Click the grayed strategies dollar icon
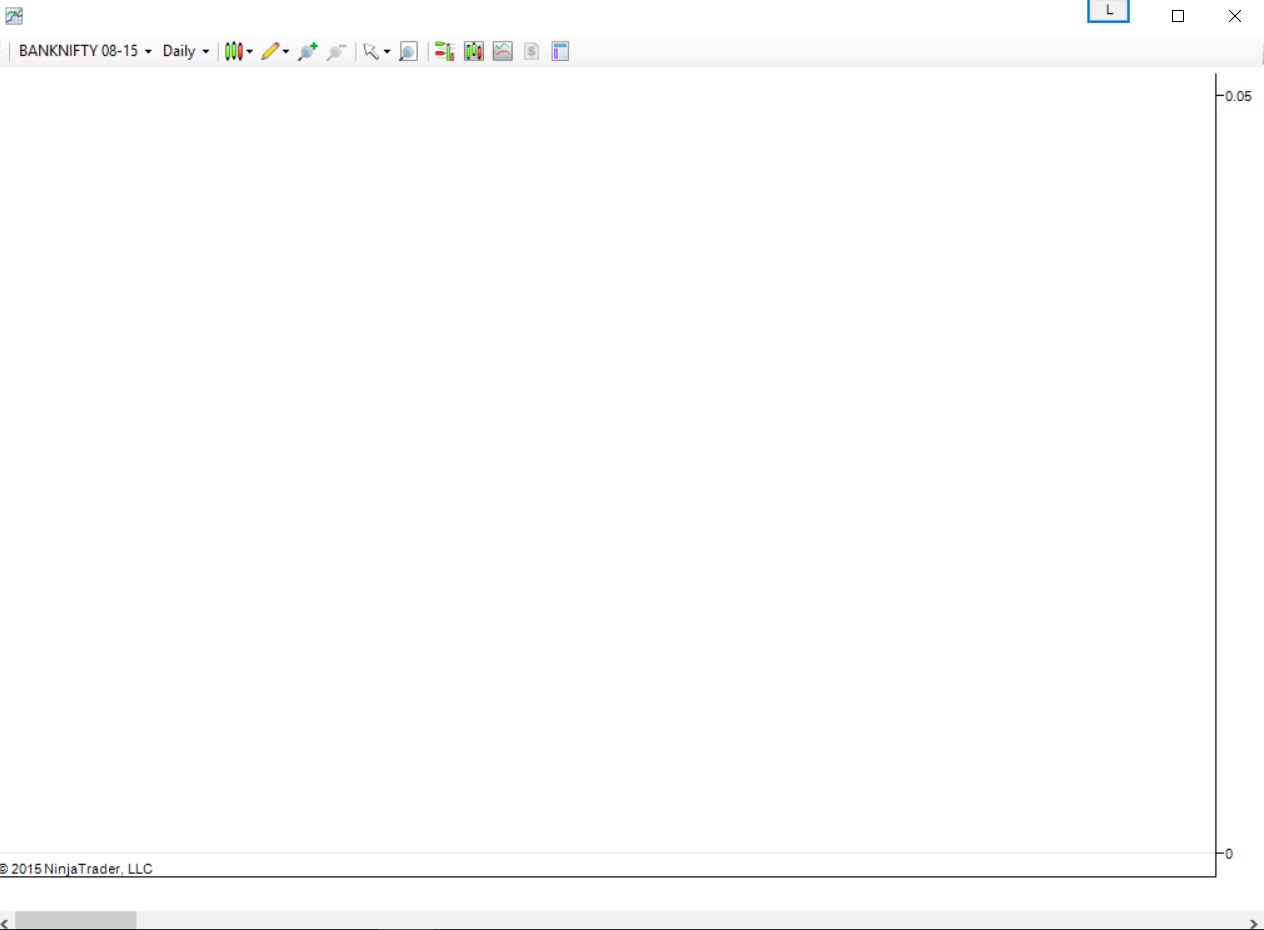Screen dimensions: 1264x930 [x=531, y=51]
